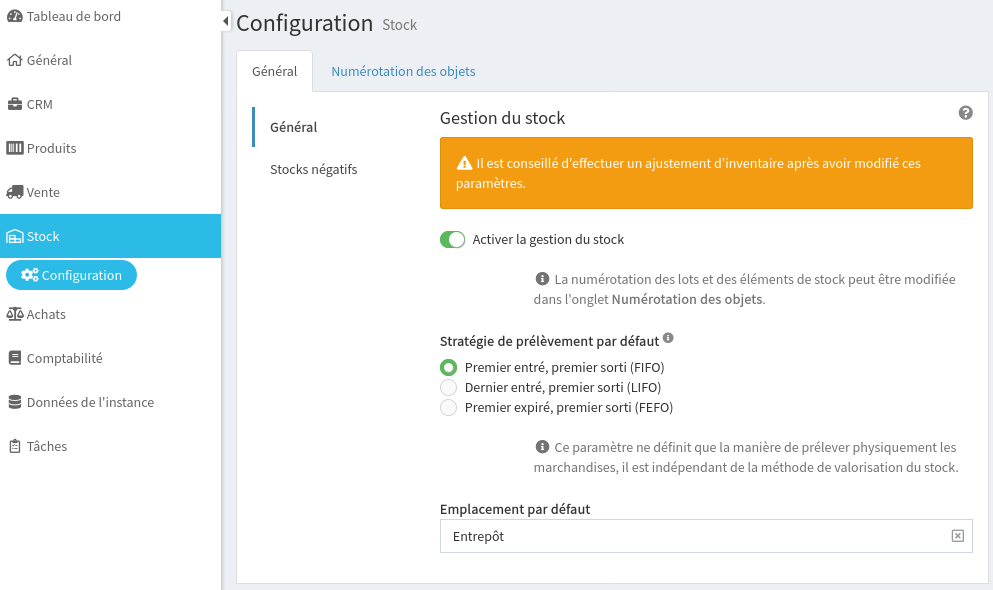Screen dimensions: 993x590
Task: Click the Achats balance scale icon
Action: tap(15, 314)
